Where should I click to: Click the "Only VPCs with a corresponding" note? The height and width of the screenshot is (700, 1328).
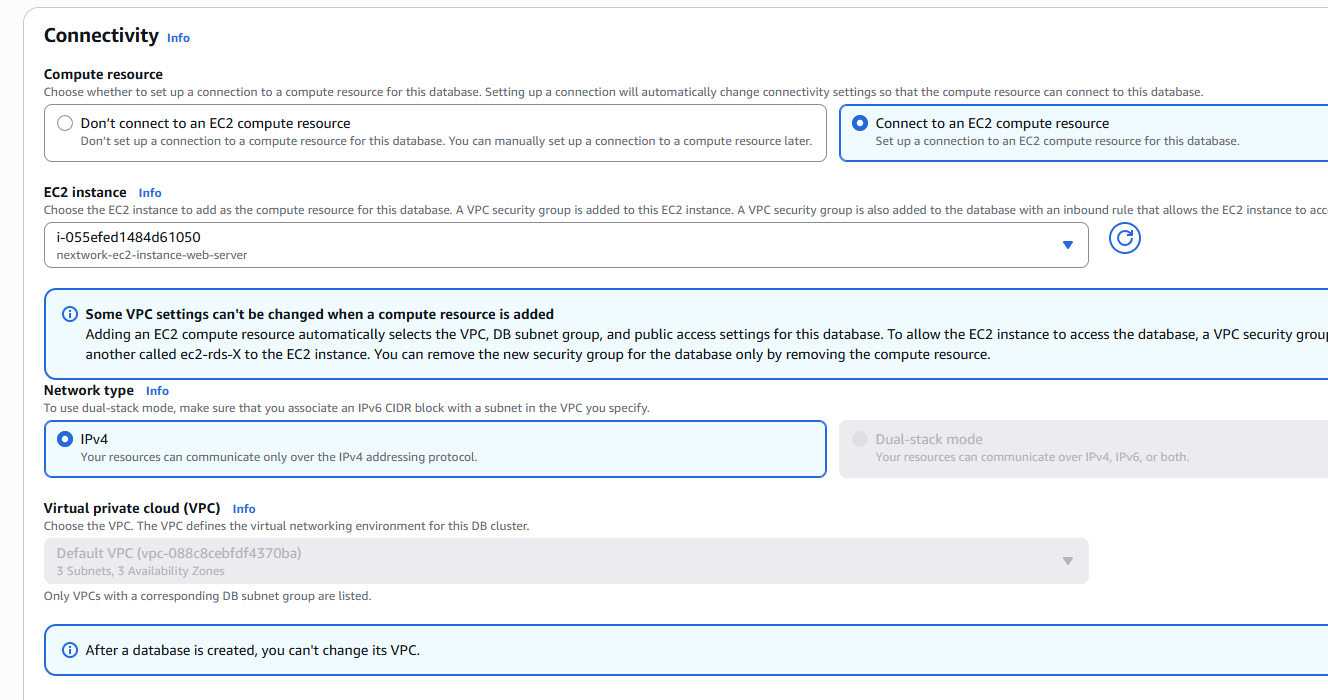[207, 596]
